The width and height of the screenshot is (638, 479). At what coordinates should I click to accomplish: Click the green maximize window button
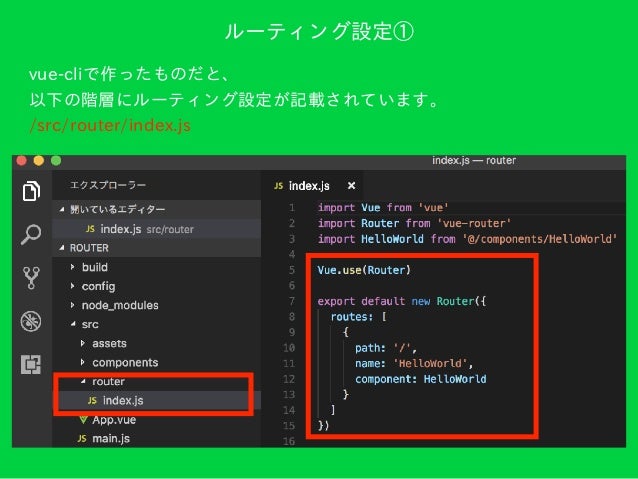[x=56, y=161]
